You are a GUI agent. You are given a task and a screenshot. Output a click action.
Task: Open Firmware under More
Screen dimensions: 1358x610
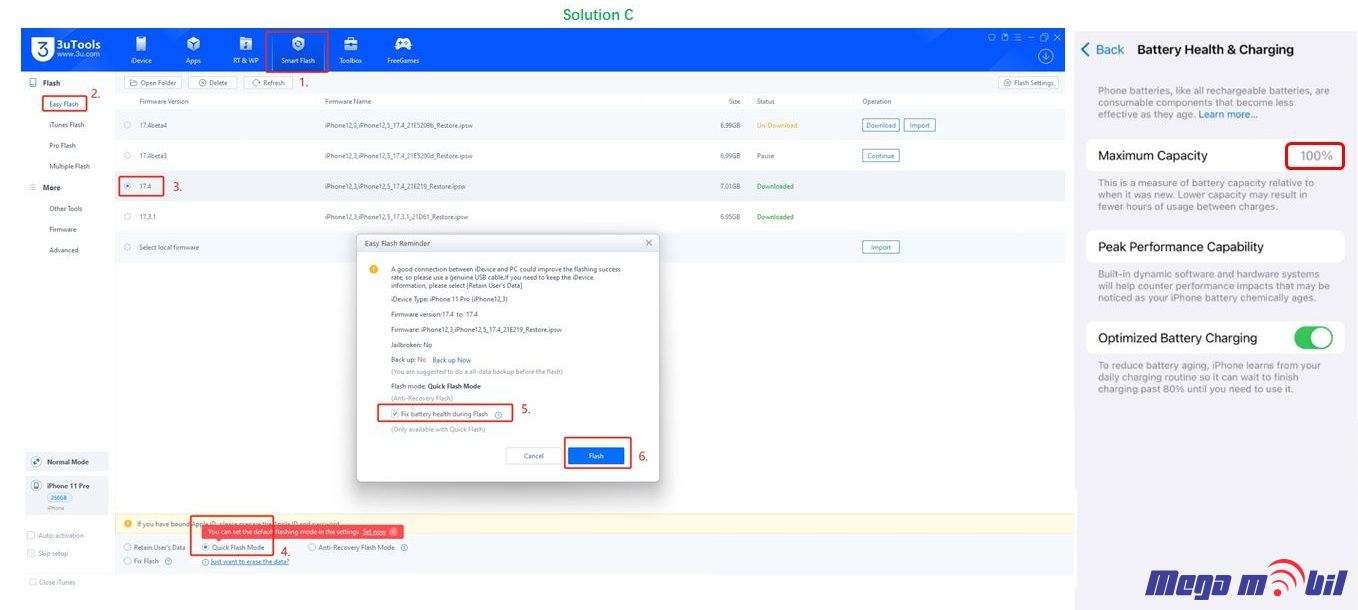point(63,229)
